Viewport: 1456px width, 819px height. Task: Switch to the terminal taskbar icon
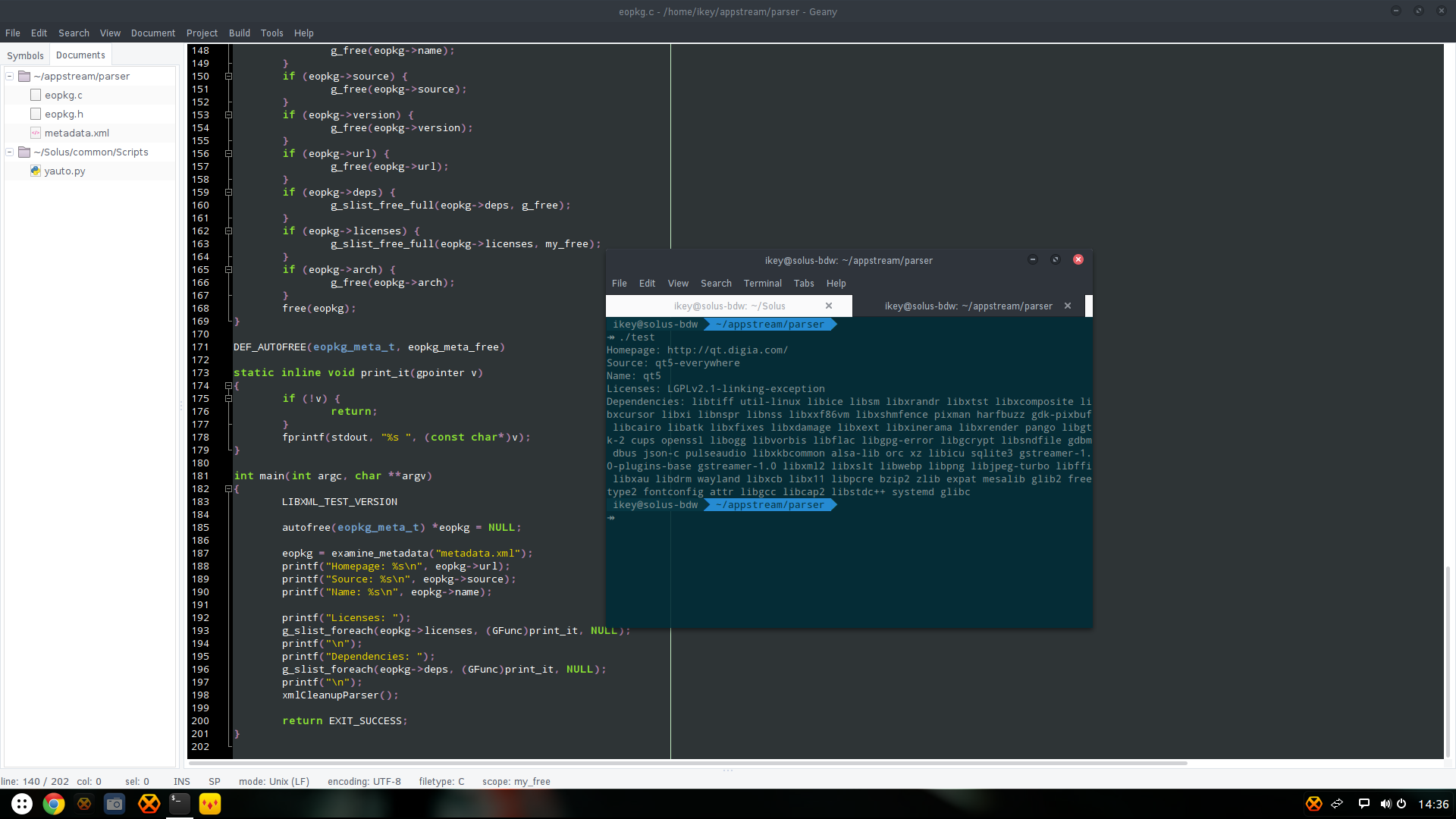[180, 804]
